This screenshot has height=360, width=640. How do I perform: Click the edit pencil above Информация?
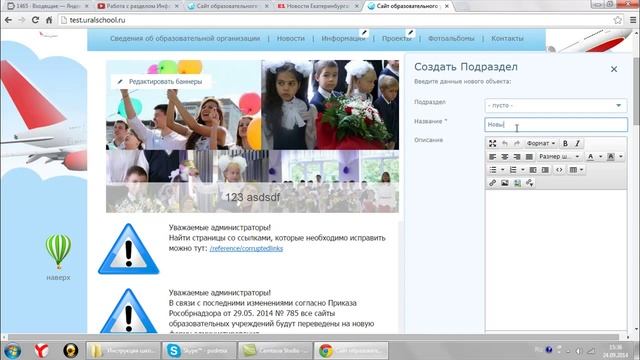tap(364, 32)
